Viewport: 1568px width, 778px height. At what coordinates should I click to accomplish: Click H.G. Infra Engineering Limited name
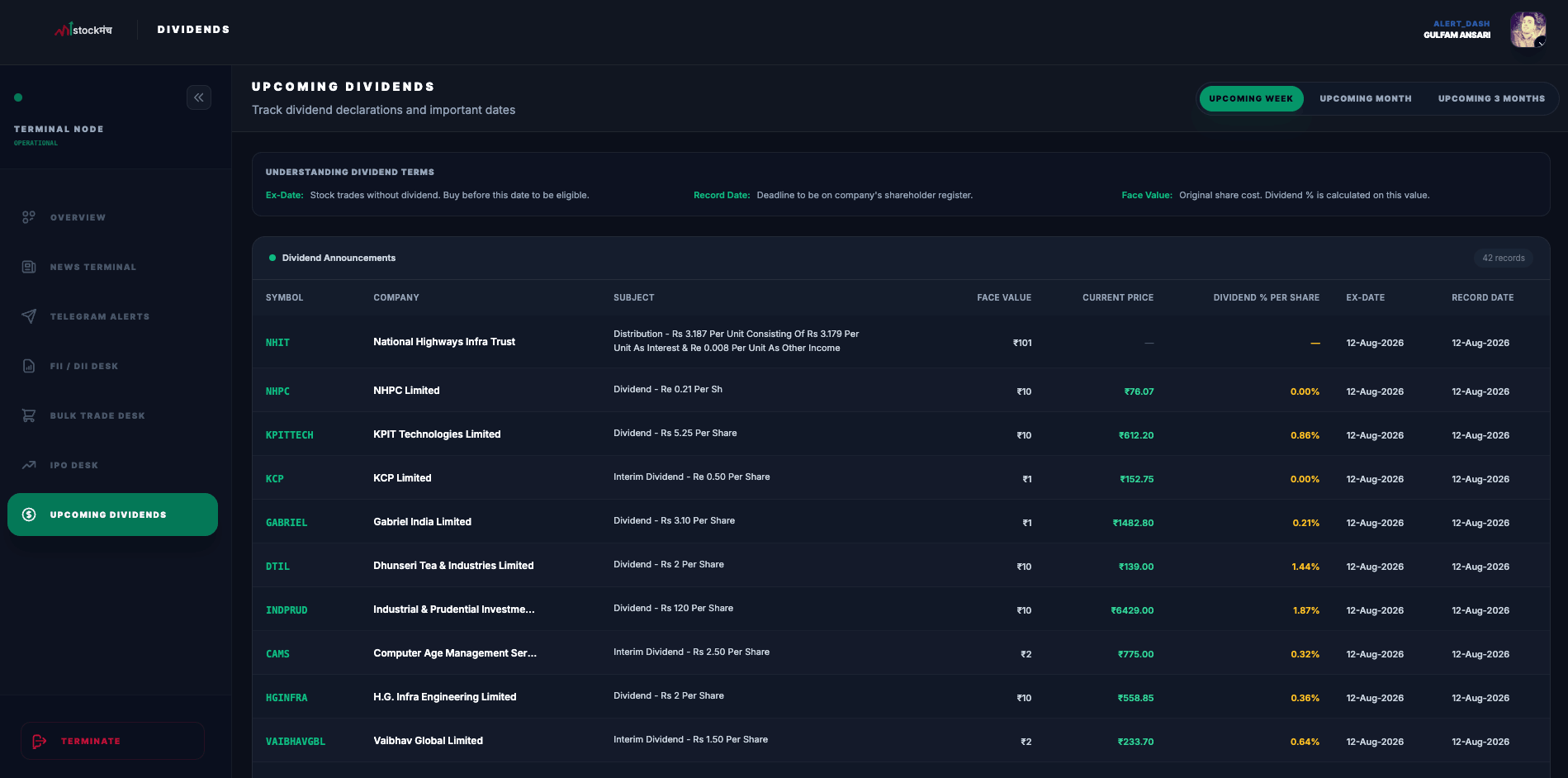tap(445, 697)
